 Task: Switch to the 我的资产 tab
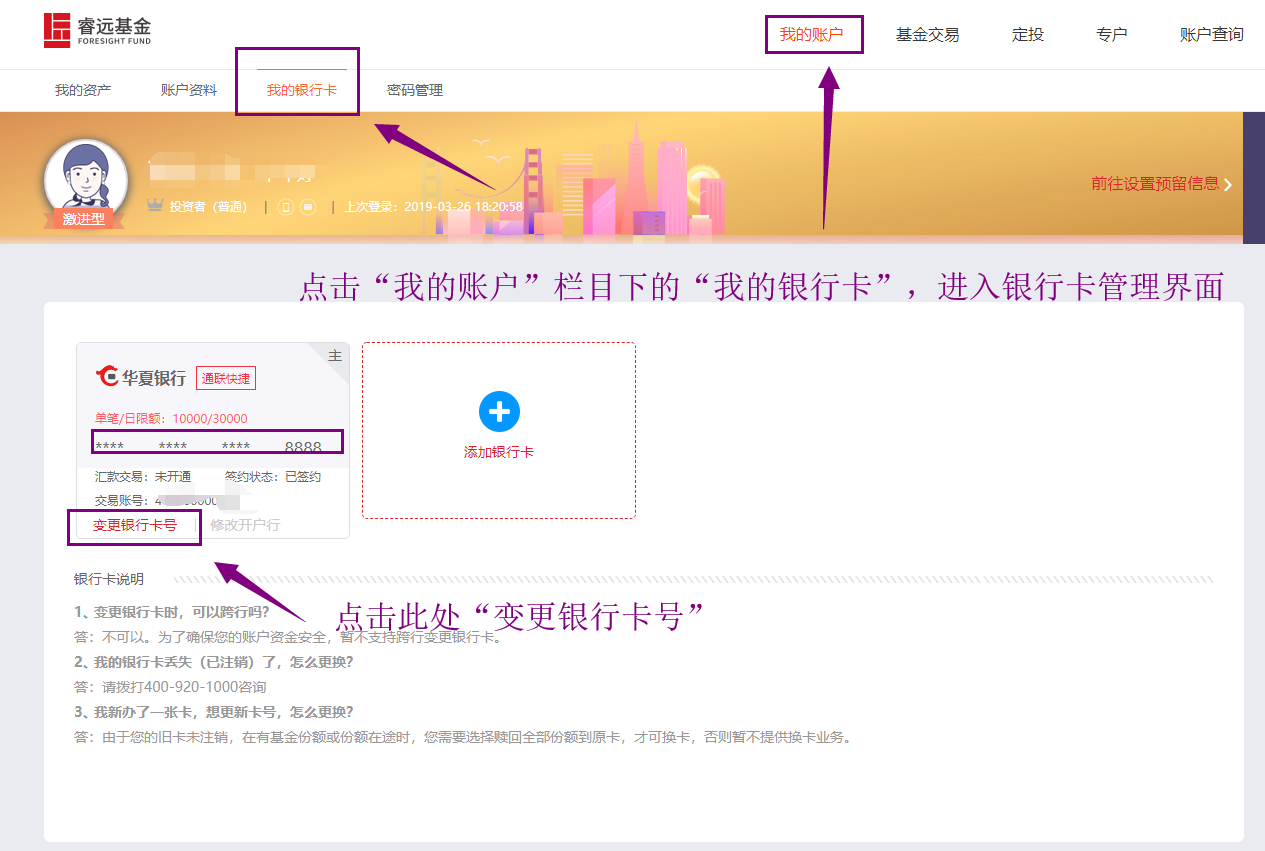83,90
